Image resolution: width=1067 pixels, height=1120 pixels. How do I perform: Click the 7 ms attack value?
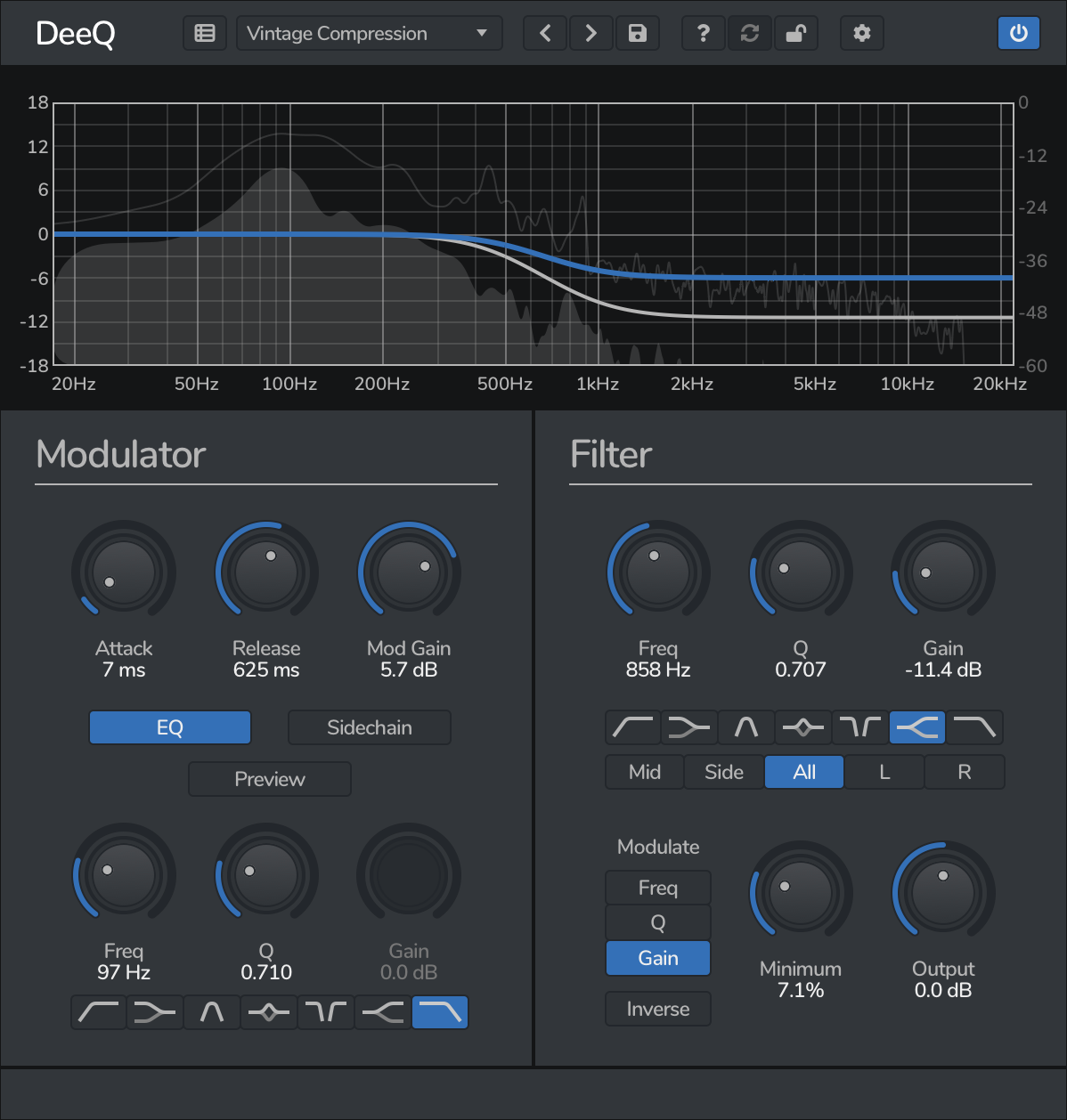pos(124,670)
